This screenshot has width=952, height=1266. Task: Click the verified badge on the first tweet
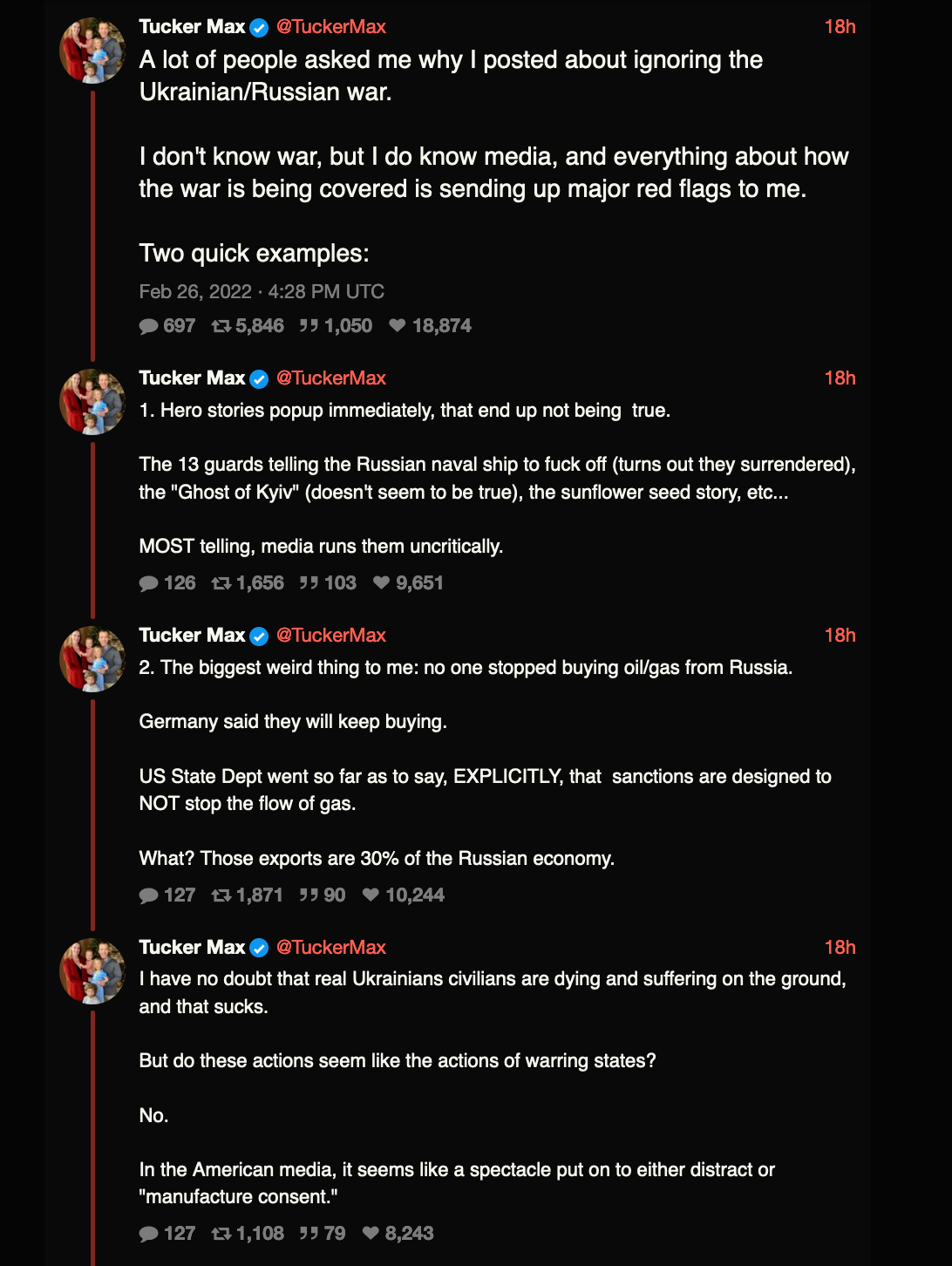[x=259, y=28]
